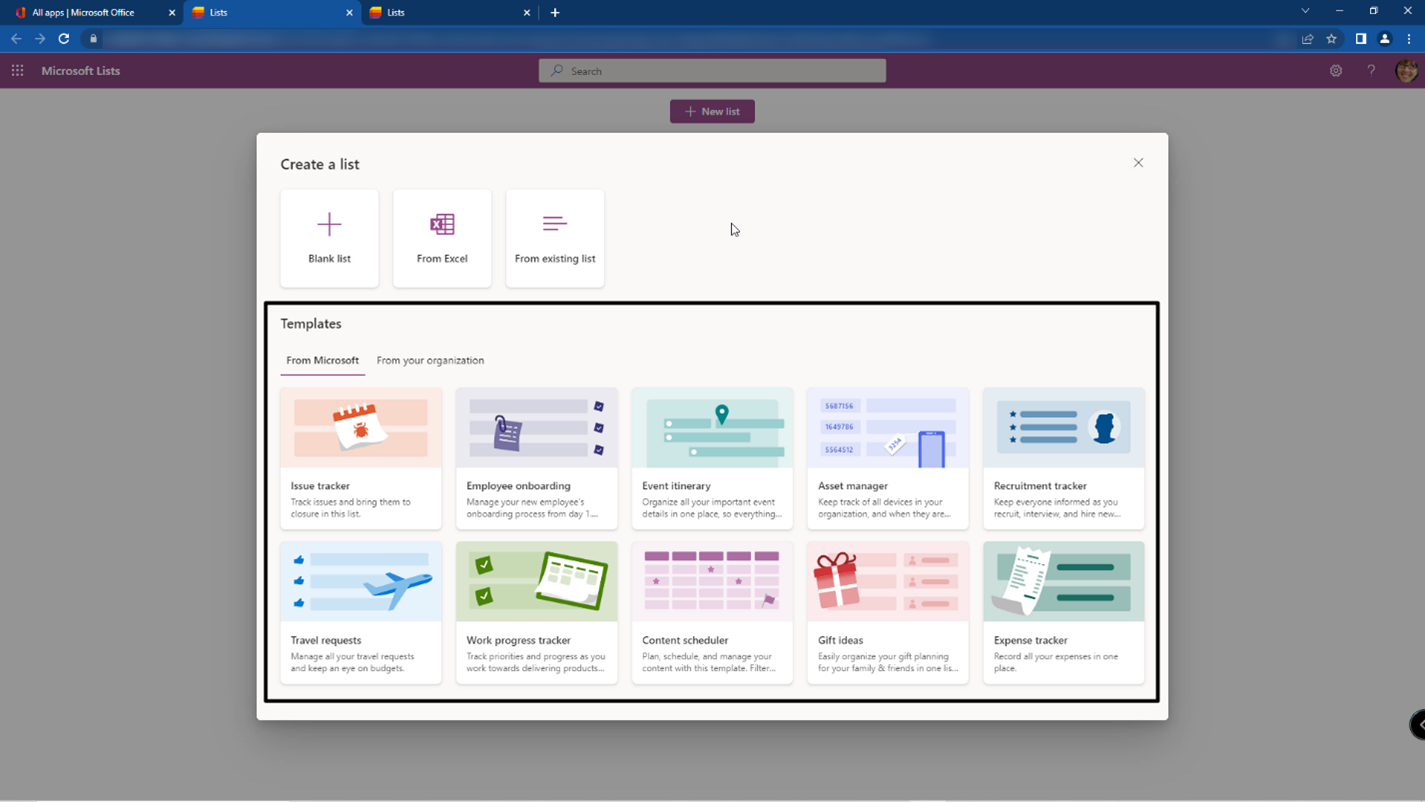1425x802 pixels.
Task: Close the All apps Microsoft Office tab
Action: tap(172, 13)
